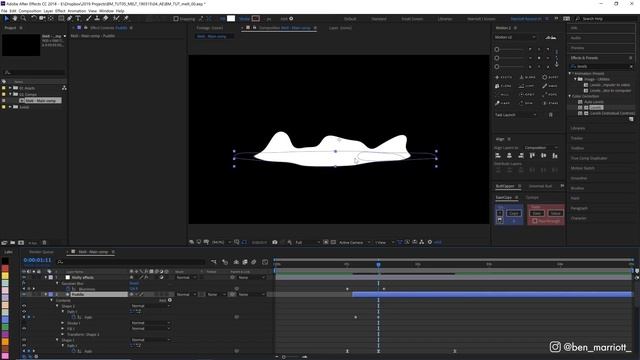Click new composition icon in Project panel
Viewport: 640px width, 360px height.
[21, 242]
